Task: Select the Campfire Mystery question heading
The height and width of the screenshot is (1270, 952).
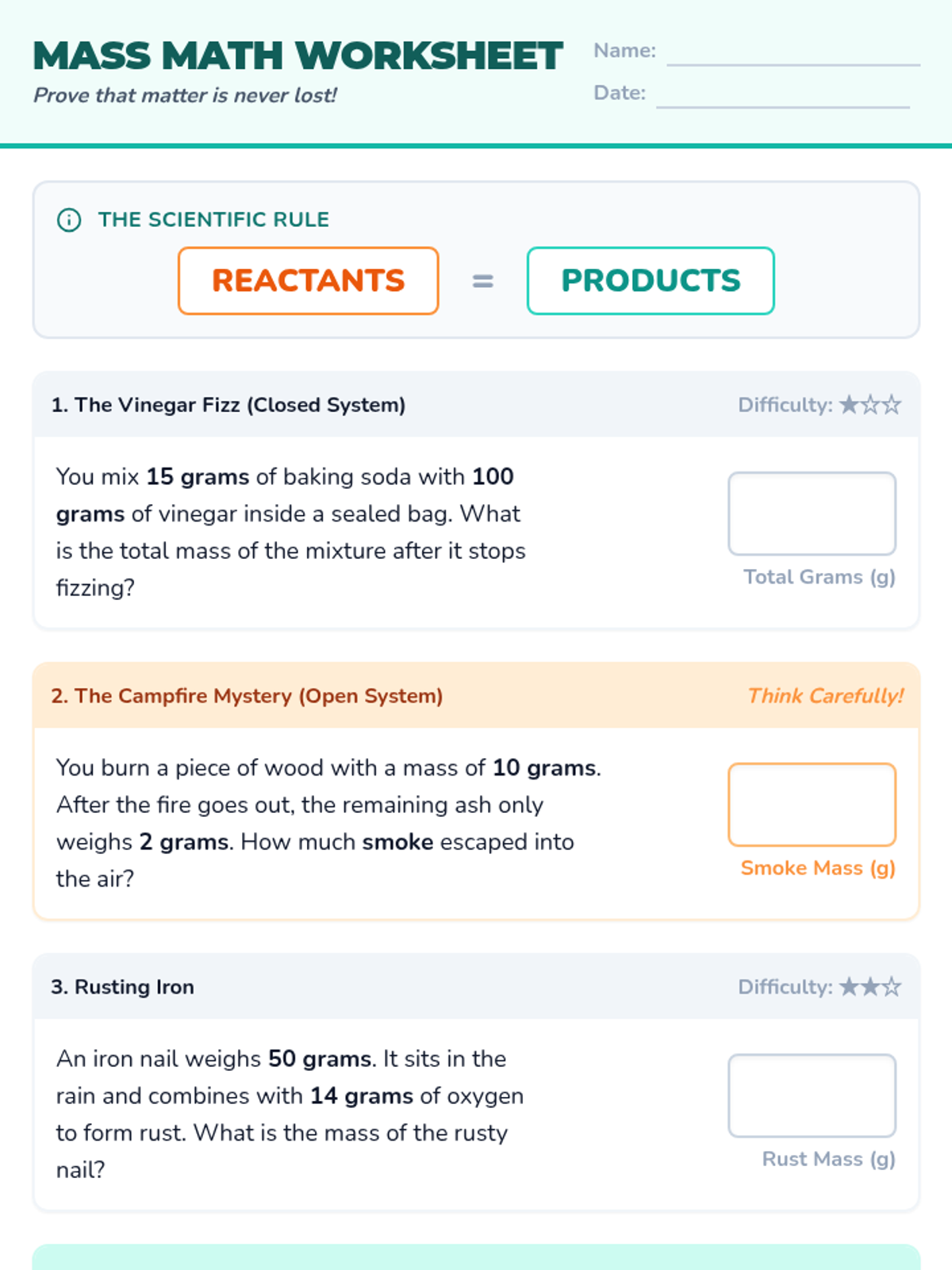Action: point(247,696)
